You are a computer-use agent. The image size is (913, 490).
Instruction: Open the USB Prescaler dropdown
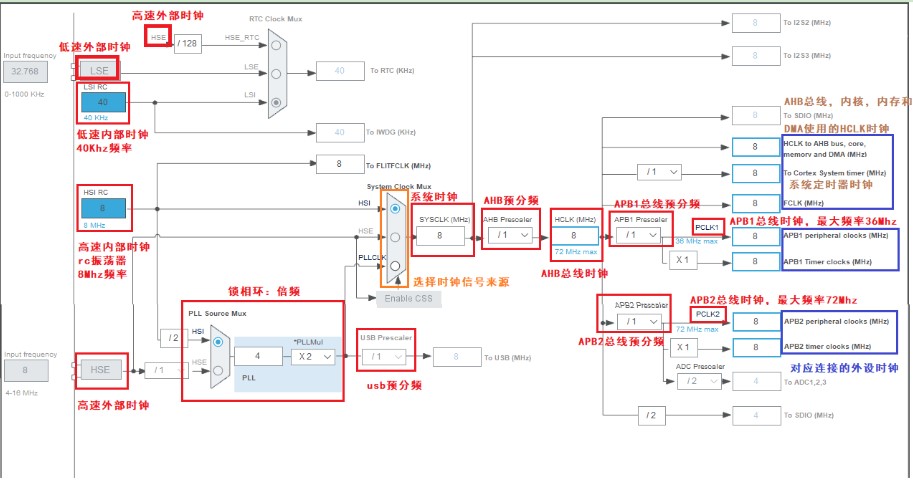[x=386, y=356]
